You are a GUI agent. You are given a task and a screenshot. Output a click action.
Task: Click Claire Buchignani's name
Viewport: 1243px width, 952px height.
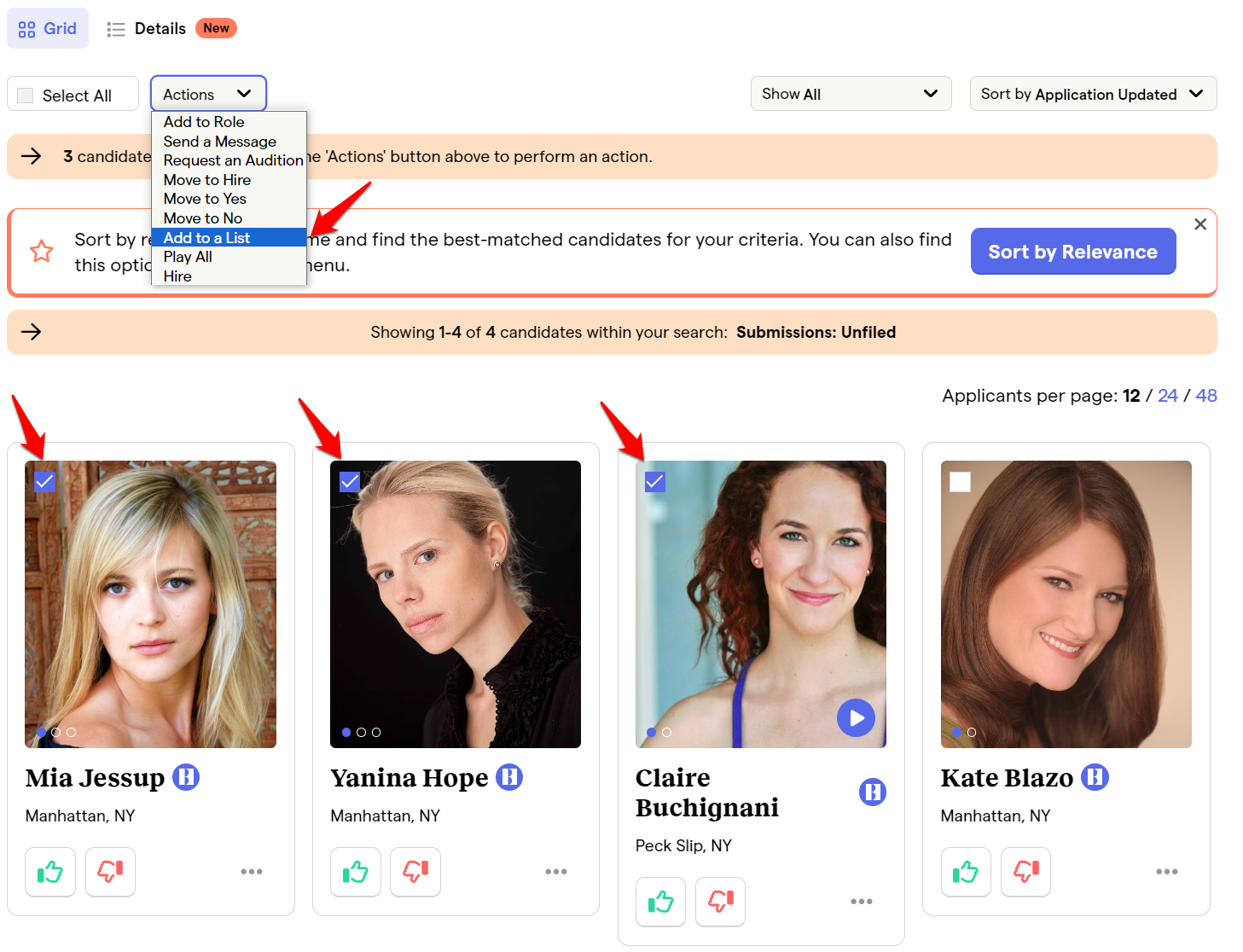tap(707, 792)
